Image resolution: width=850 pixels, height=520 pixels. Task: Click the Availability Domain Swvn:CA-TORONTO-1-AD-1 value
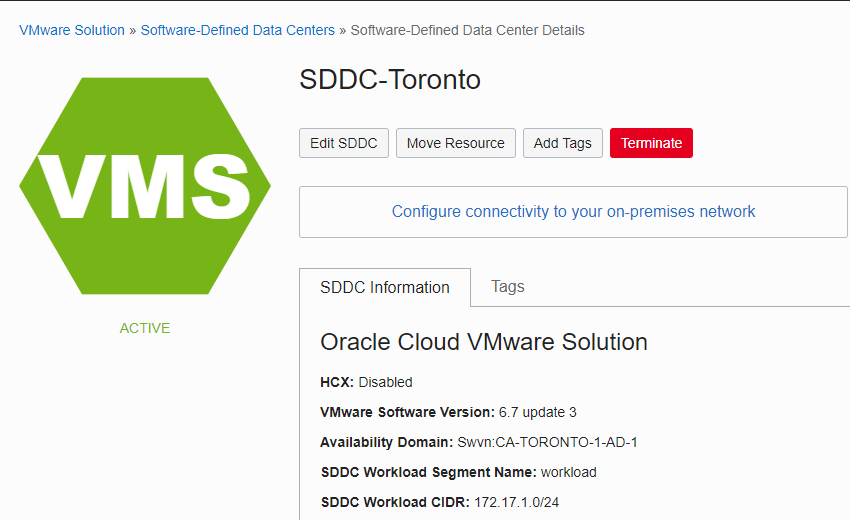tap(548, 442)
